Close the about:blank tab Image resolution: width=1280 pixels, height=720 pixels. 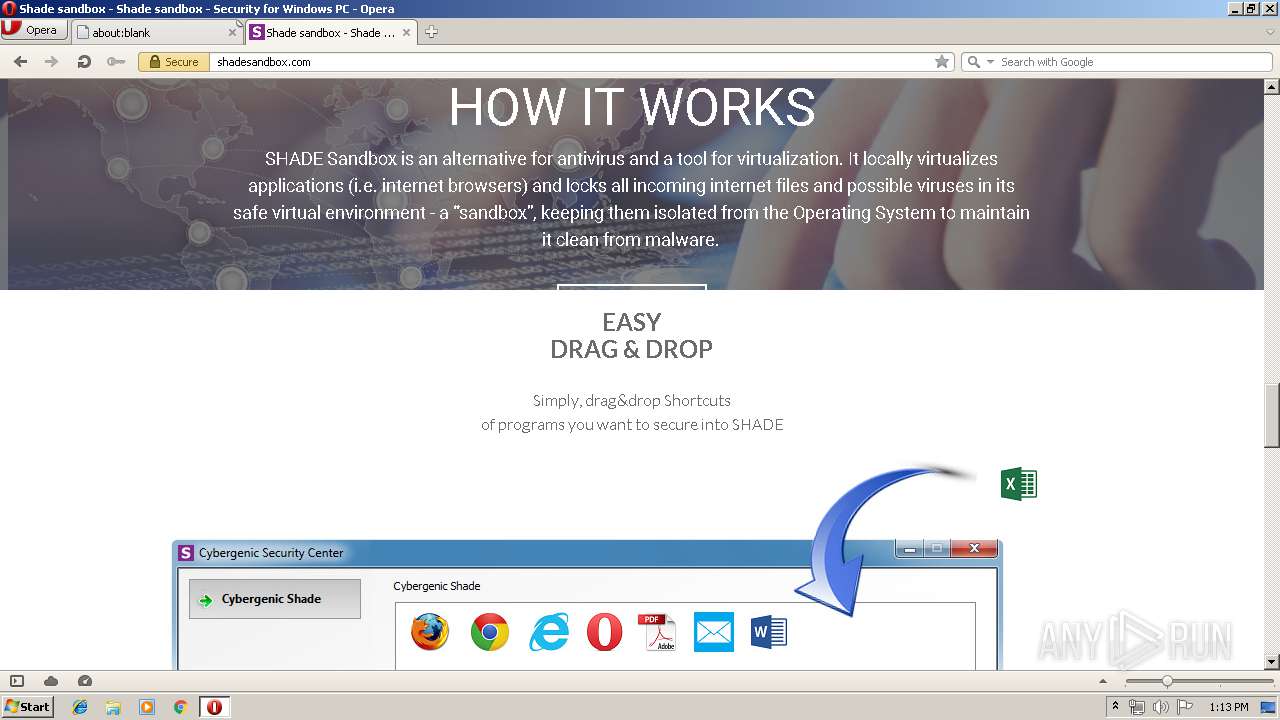click(232, 32)
